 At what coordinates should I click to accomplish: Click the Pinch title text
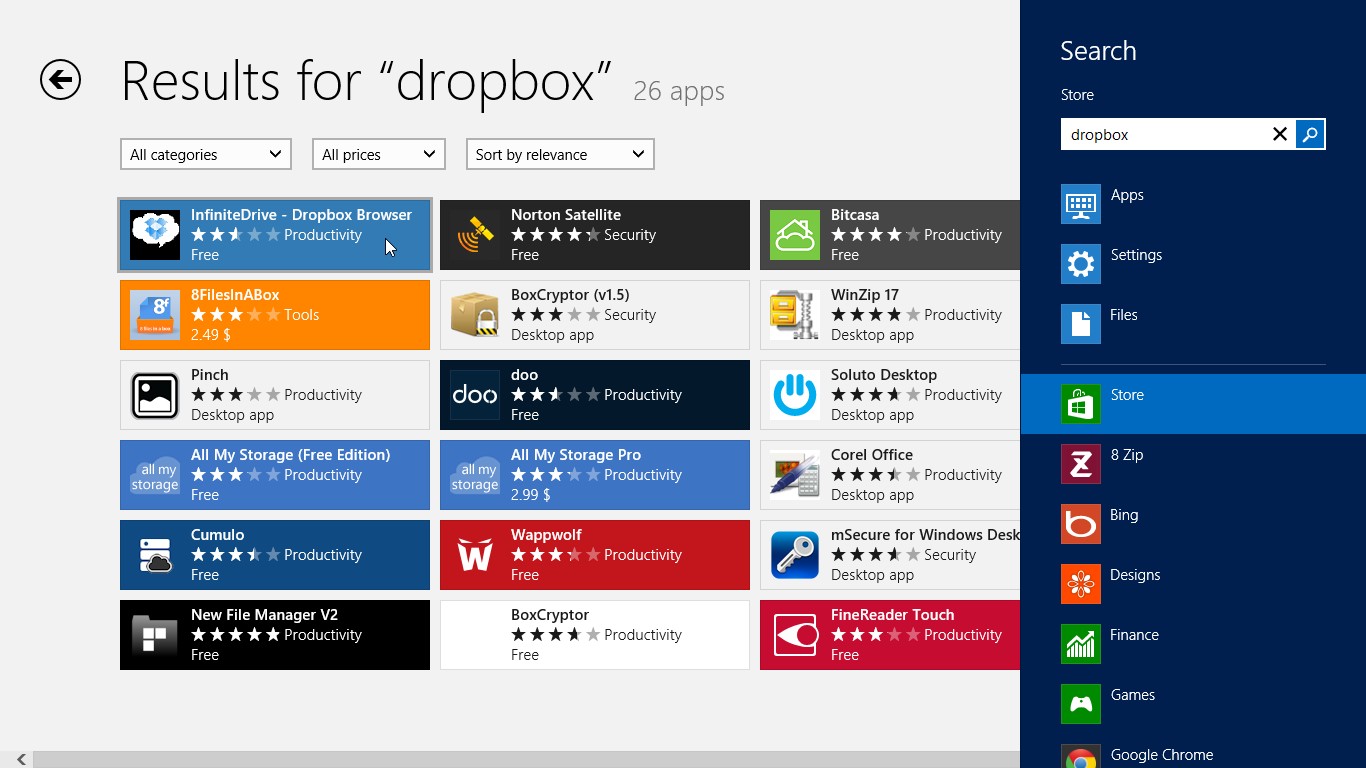(210, 375)
